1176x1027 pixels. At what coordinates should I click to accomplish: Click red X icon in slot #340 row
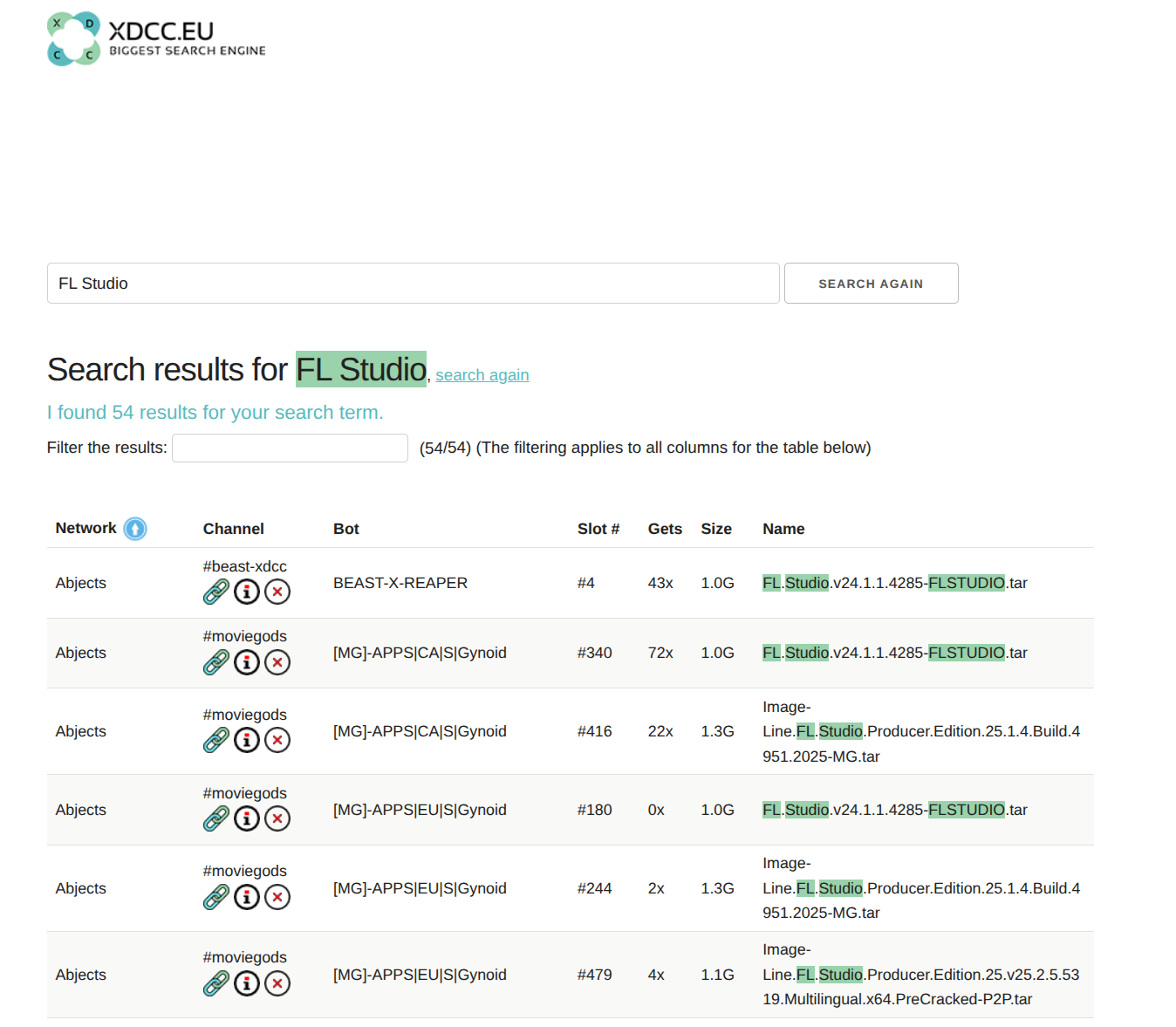277,662
